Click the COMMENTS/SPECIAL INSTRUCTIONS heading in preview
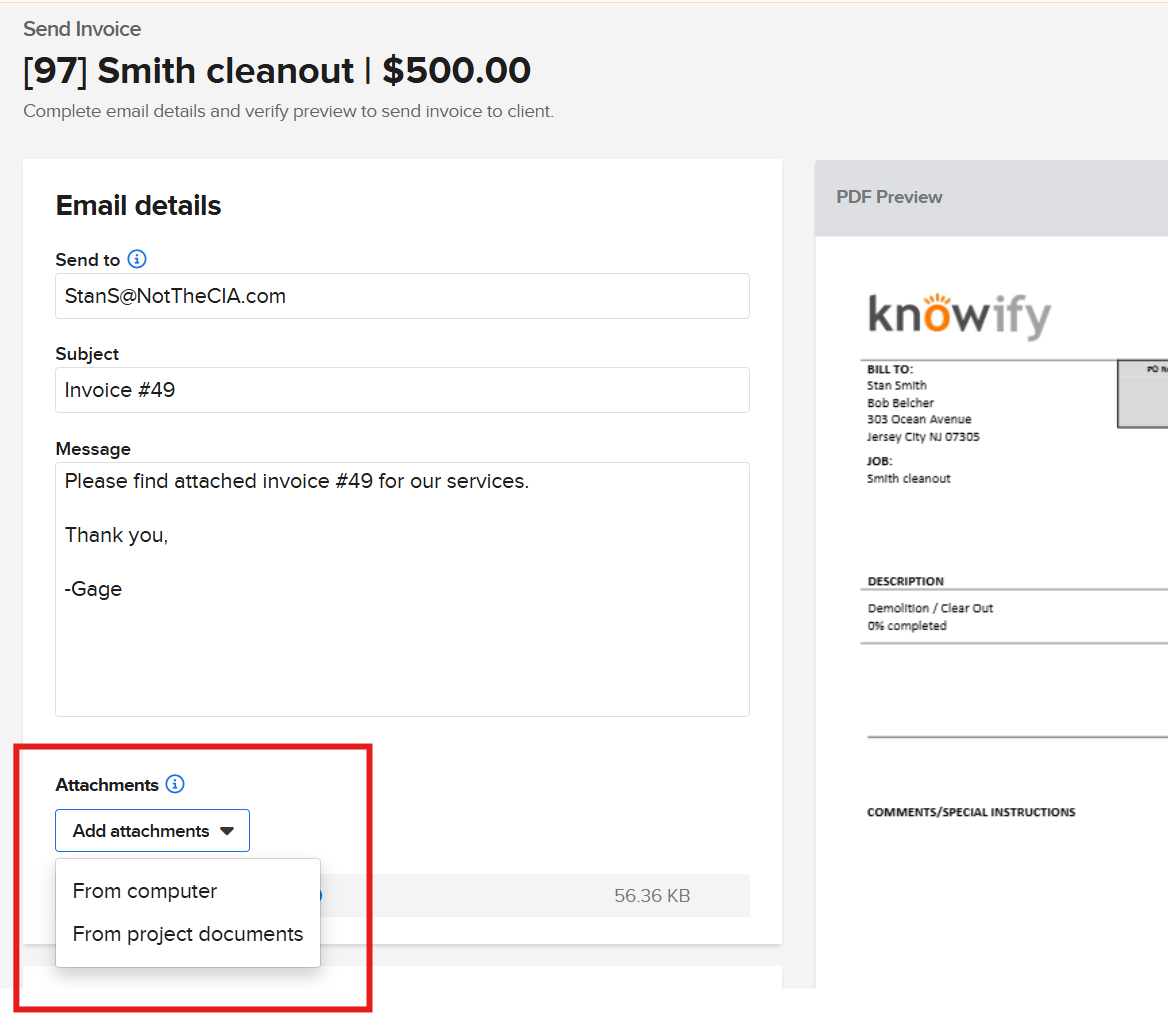The height and width of the screenshot is (1013, 1168). click(x=971, y=812)
